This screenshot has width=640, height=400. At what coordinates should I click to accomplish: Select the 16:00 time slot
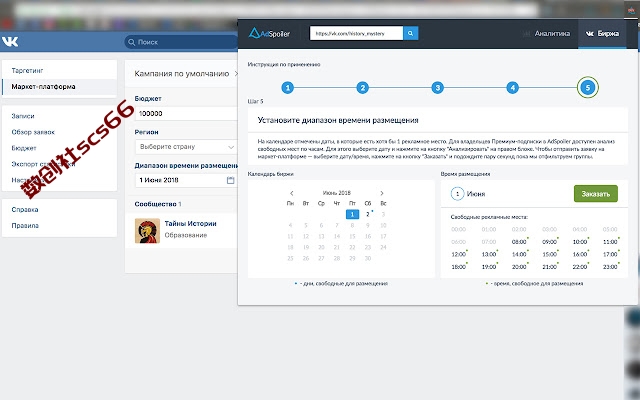580,254
